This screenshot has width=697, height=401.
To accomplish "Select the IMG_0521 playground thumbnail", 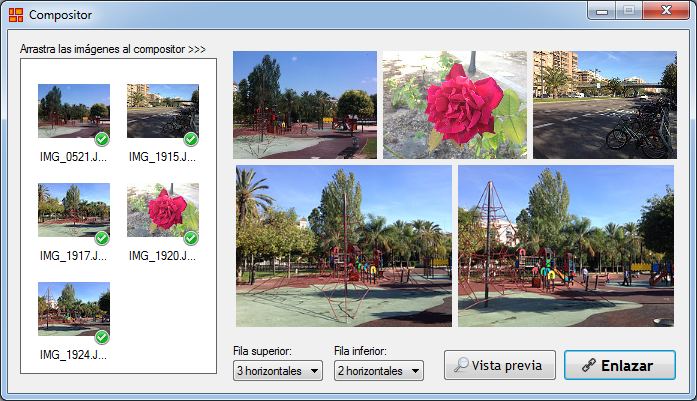I will tap(74, 111).
